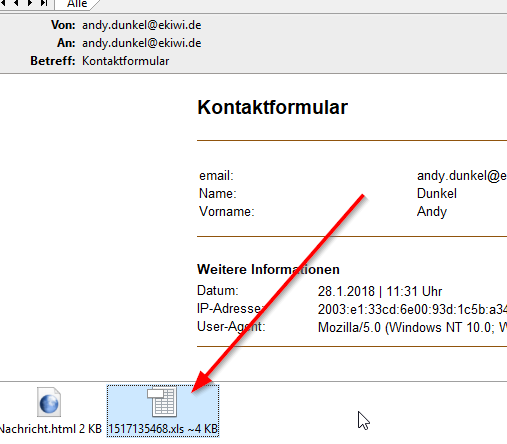Open the 1517135468.xls attachment

pyautogui.click(x=163, y=411)
